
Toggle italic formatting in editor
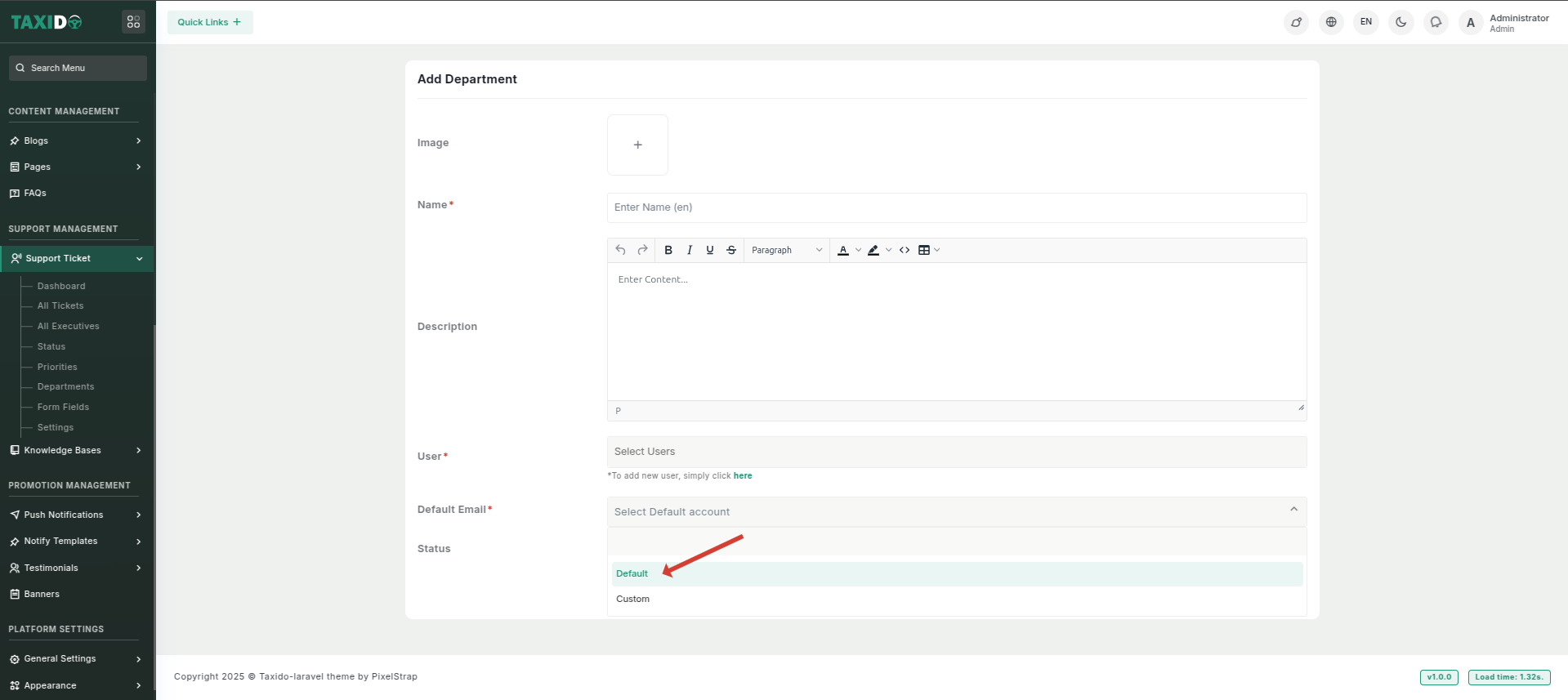point(690,250)
